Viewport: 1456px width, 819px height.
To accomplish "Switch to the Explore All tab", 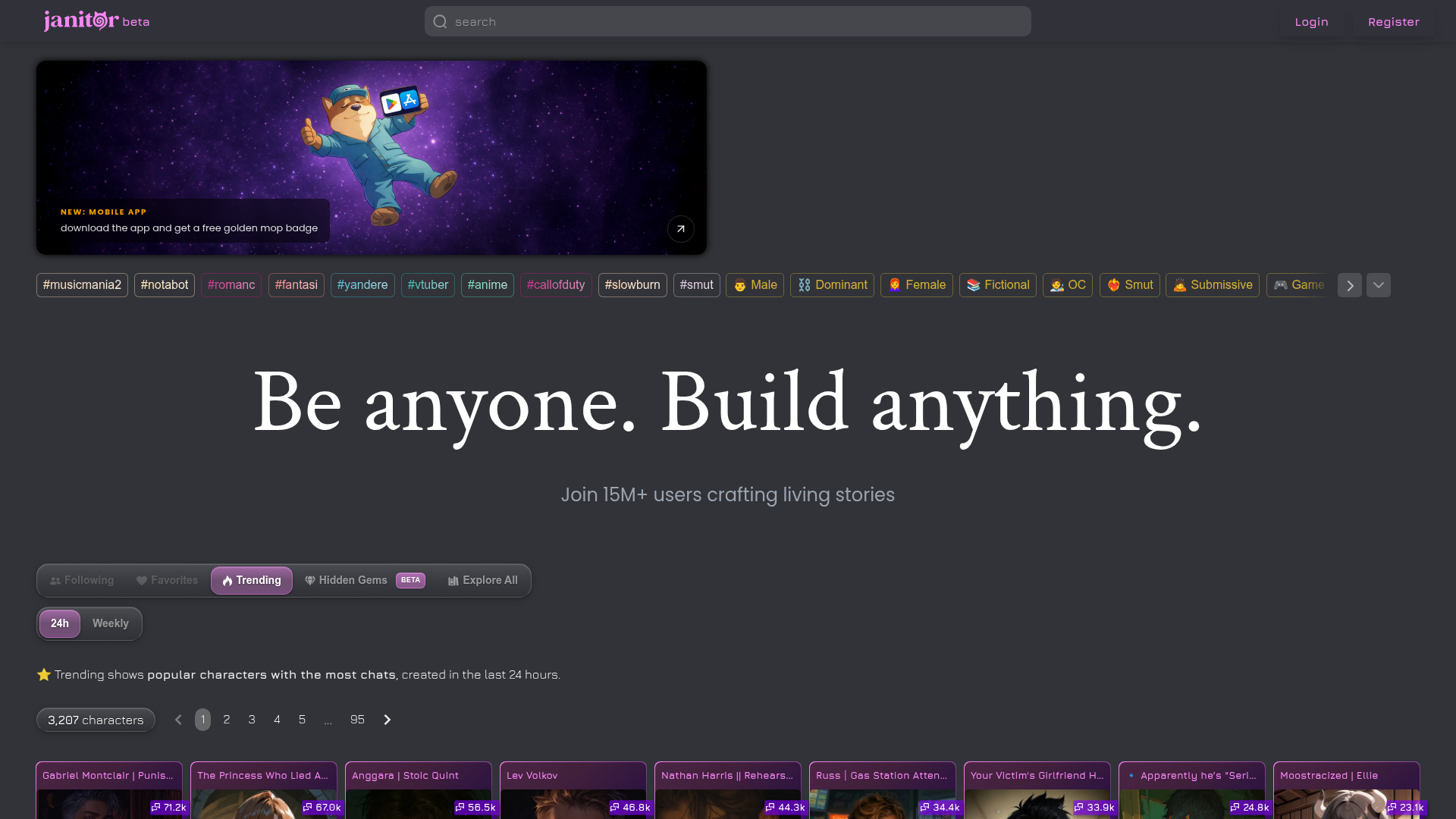I will point(482,580).
